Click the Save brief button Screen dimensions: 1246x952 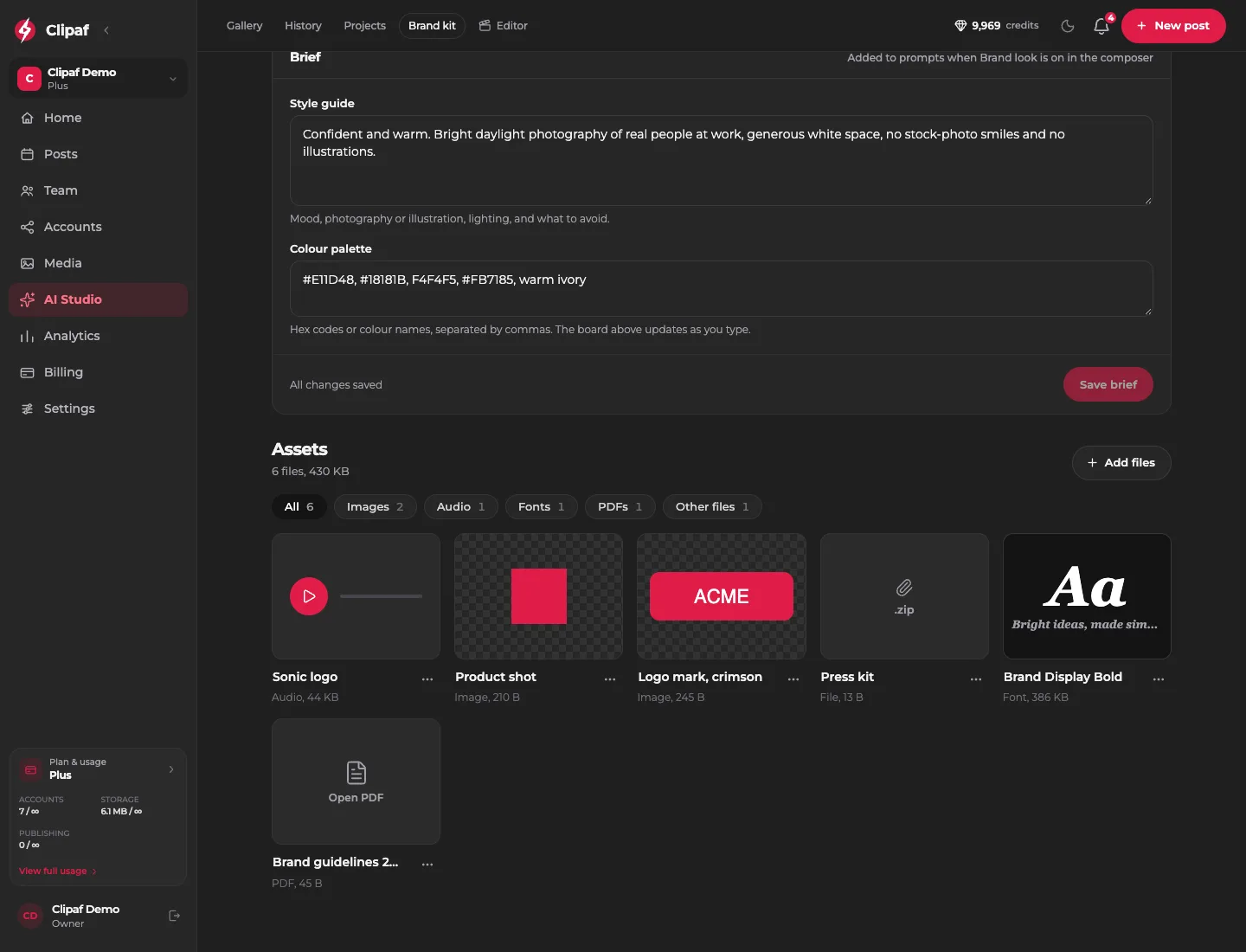point(1108,384)
